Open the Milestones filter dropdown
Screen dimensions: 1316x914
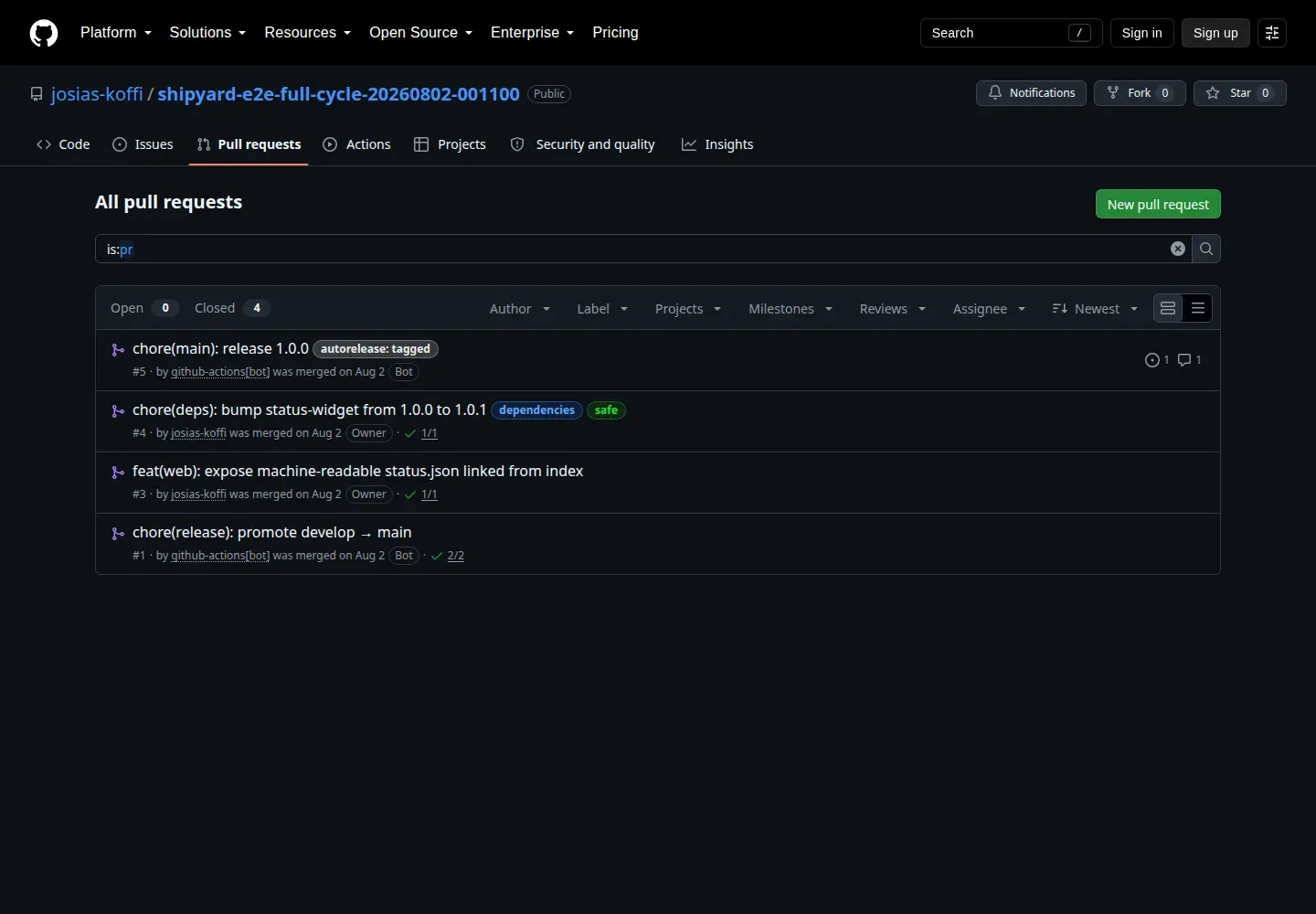coord(791,309)
